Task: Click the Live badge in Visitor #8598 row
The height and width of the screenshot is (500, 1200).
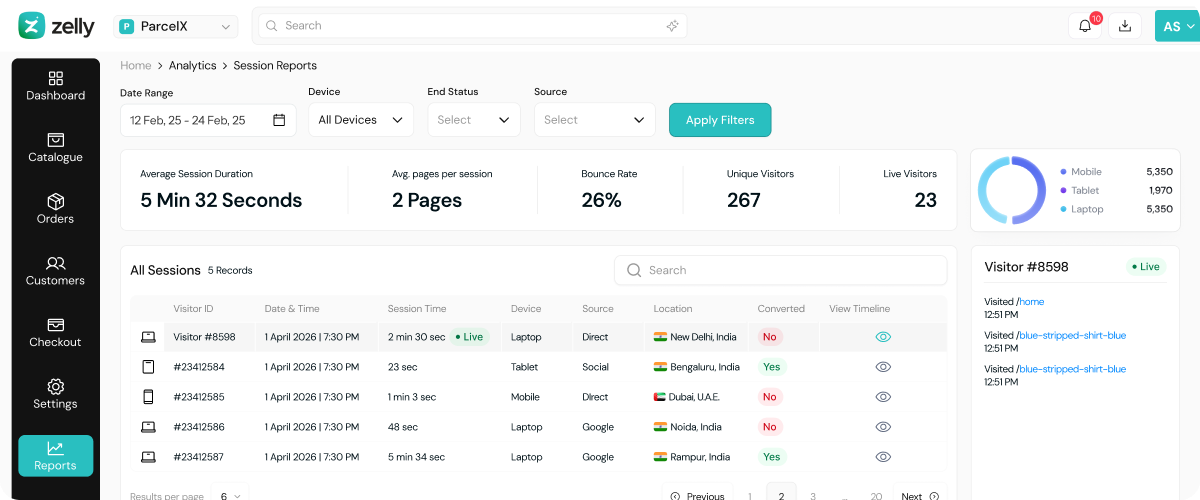Action: pyautogui.click(x=469, y=337)
